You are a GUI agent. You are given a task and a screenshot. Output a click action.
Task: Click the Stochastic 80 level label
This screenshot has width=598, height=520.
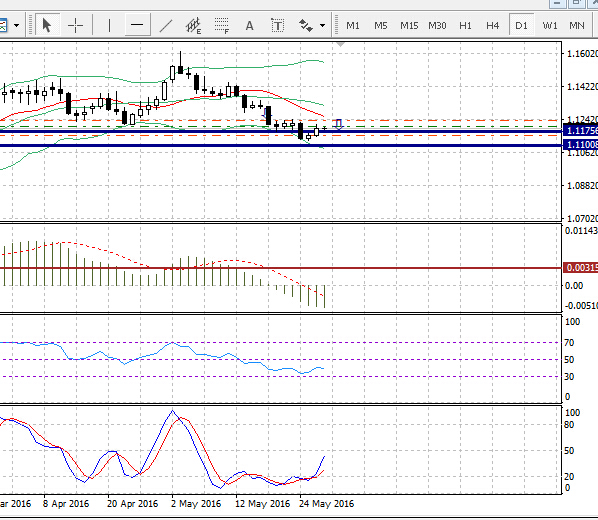click(x=569, y=425)
